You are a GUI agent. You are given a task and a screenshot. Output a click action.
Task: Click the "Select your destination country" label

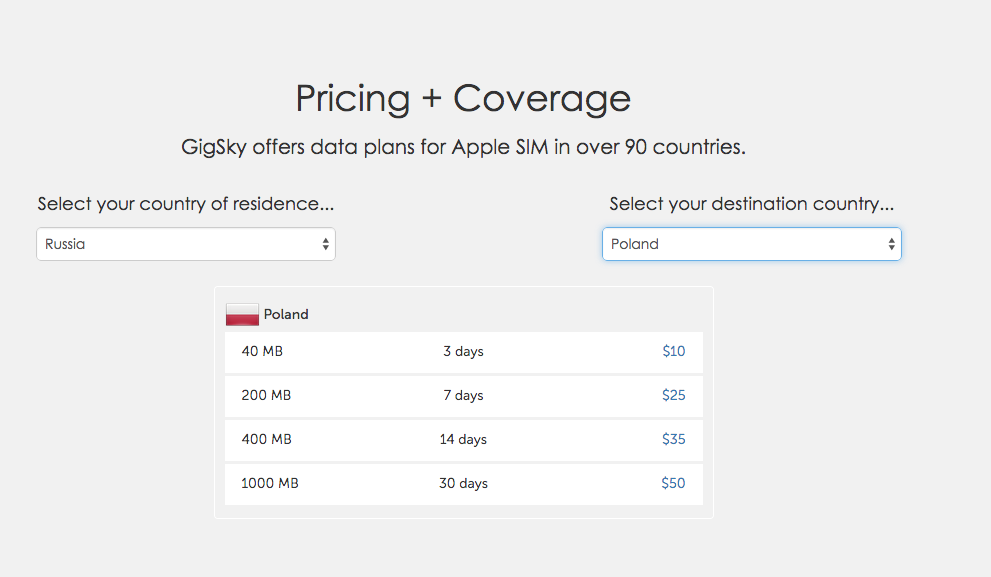tap(751, 204)
